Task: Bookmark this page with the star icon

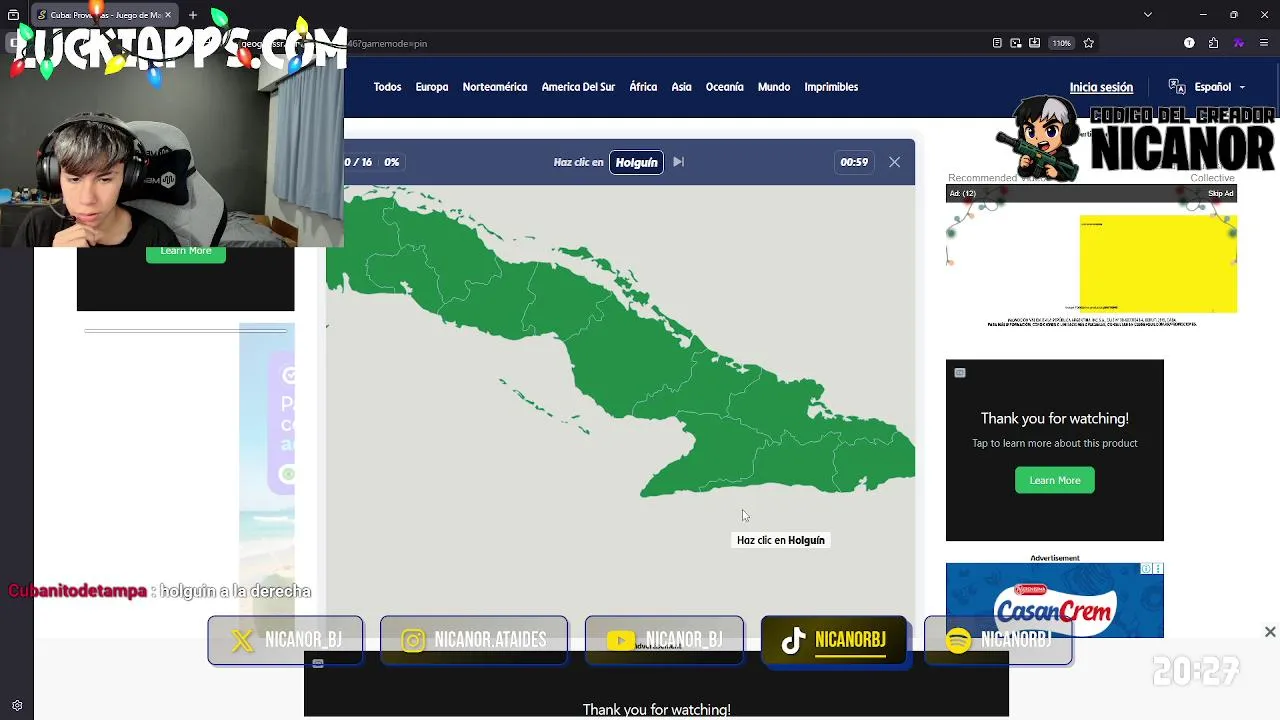Action: 1089,43
